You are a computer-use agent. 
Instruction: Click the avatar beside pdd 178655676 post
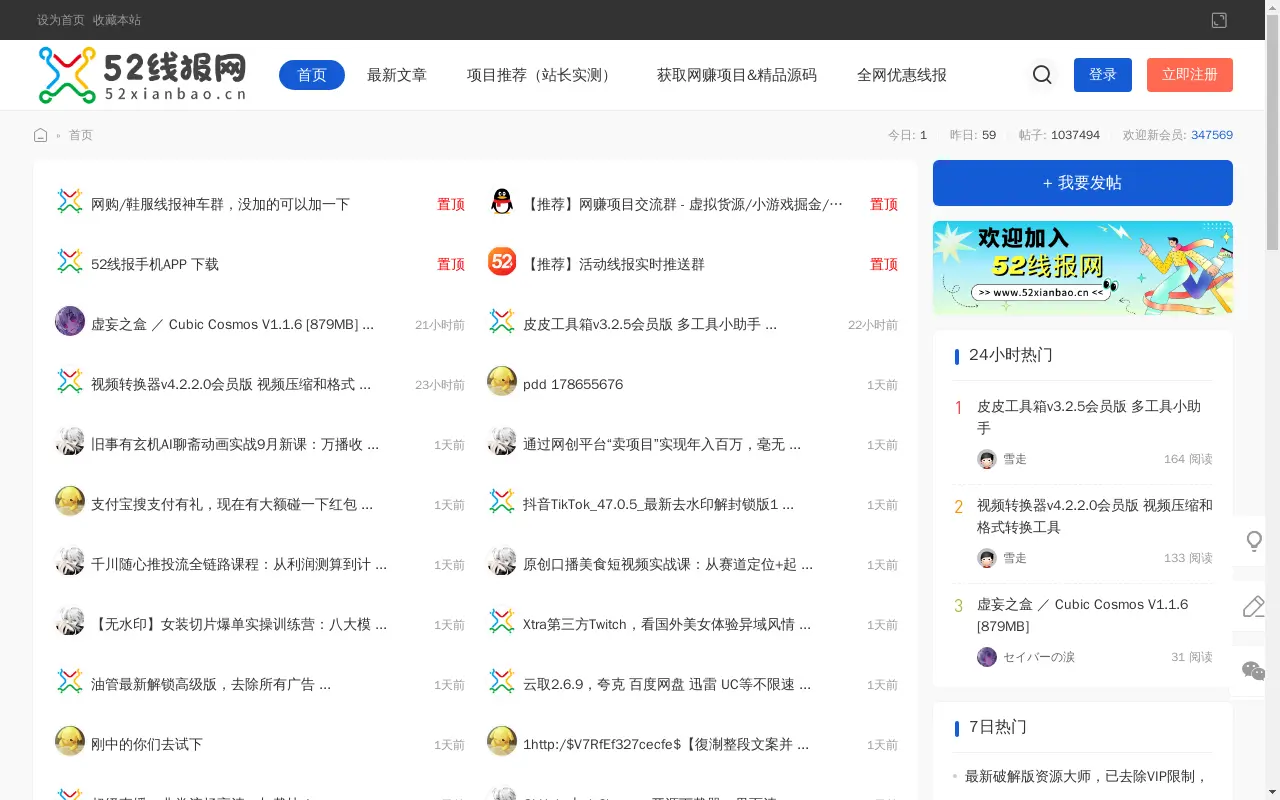pyautogui.click(x=502, y=381)
